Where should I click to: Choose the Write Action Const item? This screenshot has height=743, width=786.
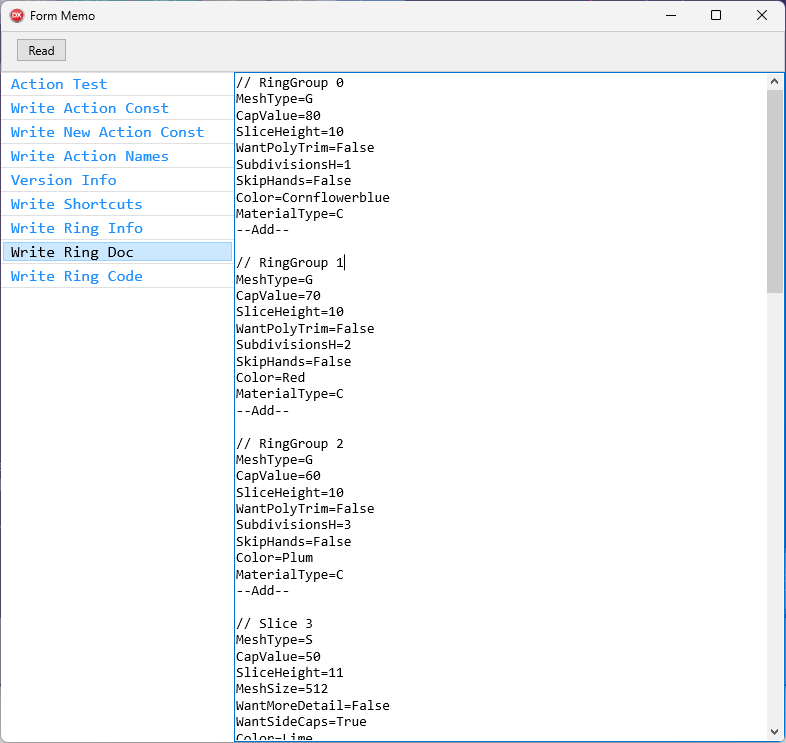[89, 108]
